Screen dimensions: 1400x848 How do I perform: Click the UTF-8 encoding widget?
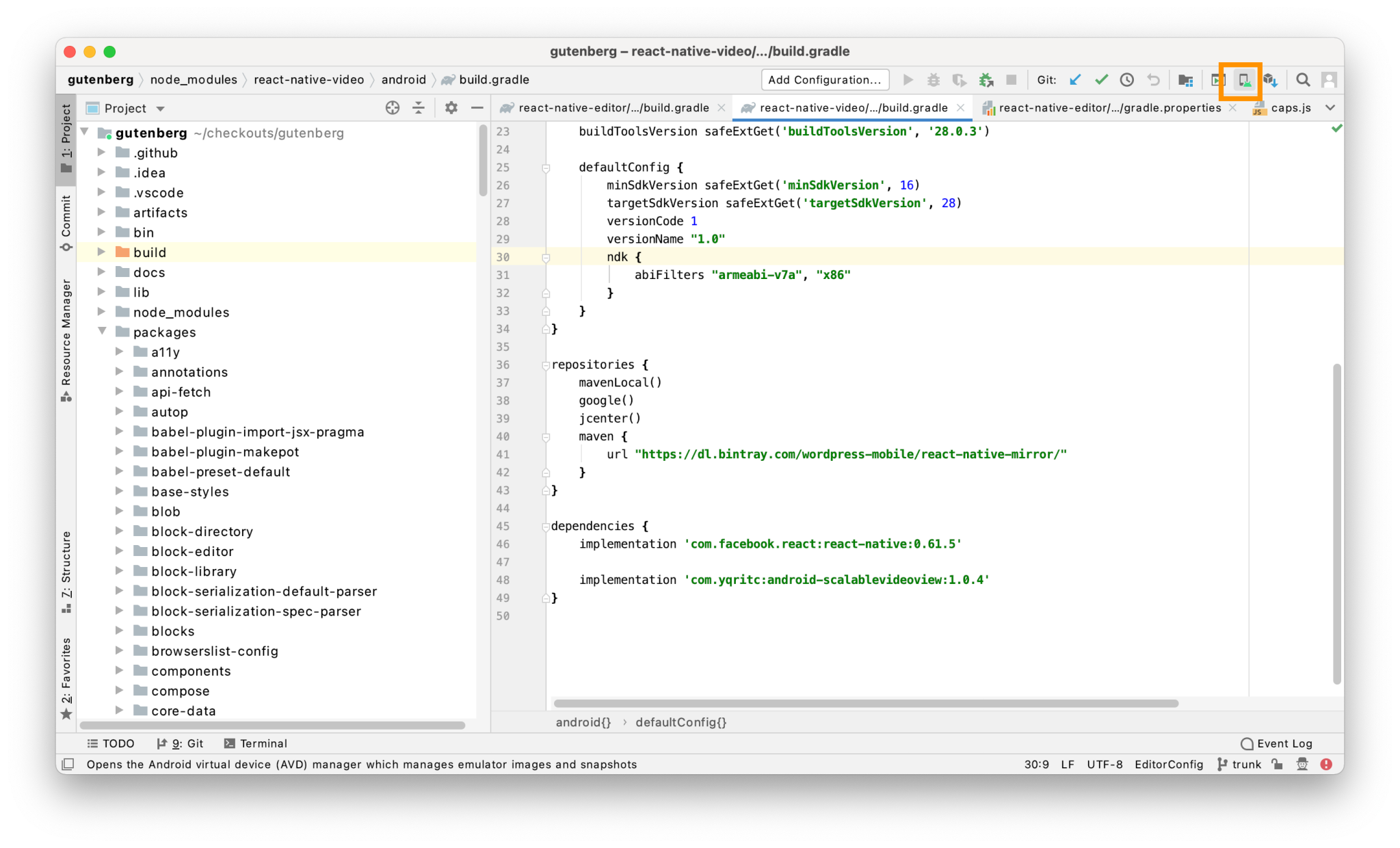1105,765
